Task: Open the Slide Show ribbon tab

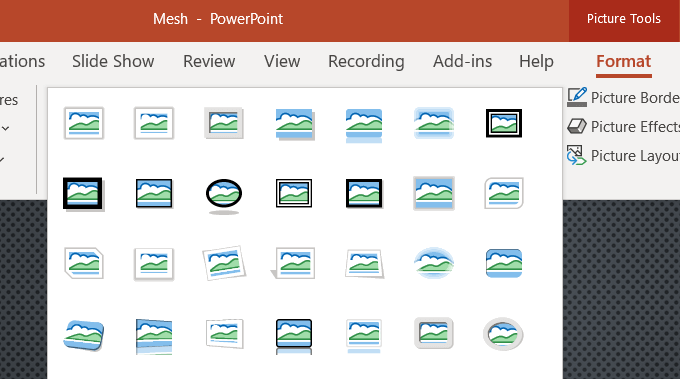Action: click(113, 61)
